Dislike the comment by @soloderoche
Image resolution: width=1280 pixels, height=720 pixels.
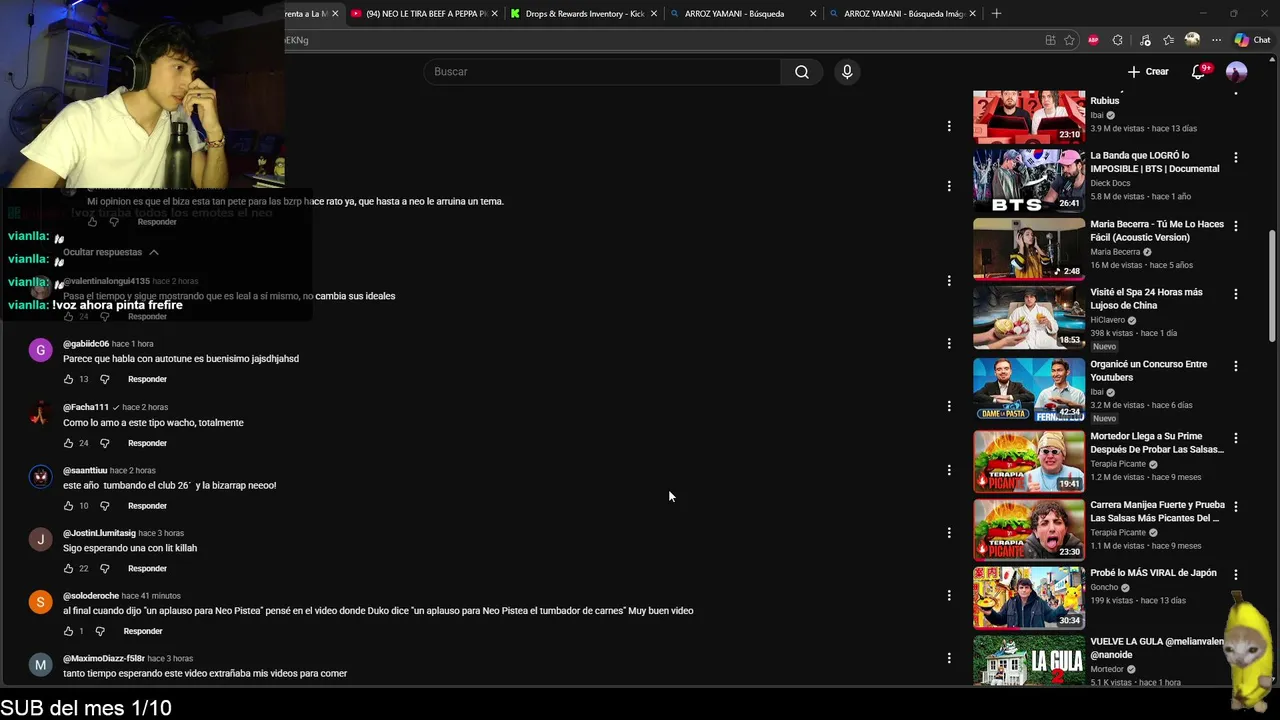(100, 631)
